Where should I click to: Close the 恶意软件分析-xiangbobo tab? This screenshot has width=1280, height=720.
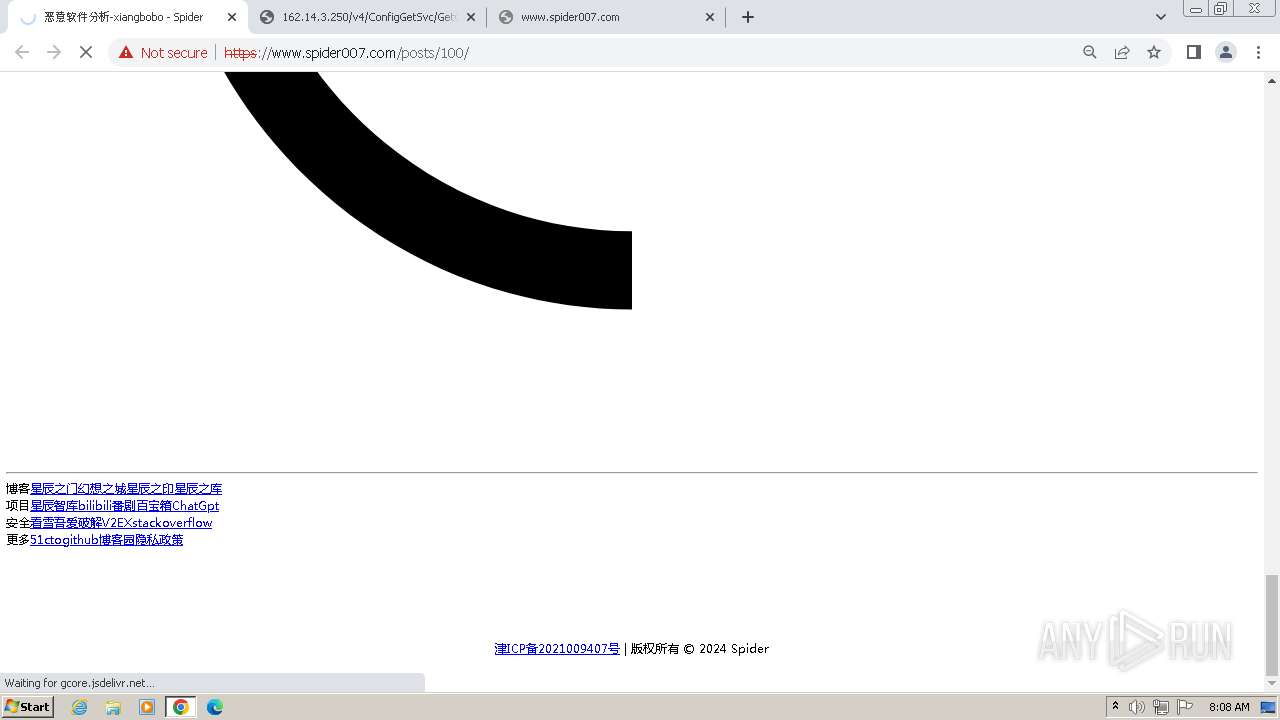[232, 17]
